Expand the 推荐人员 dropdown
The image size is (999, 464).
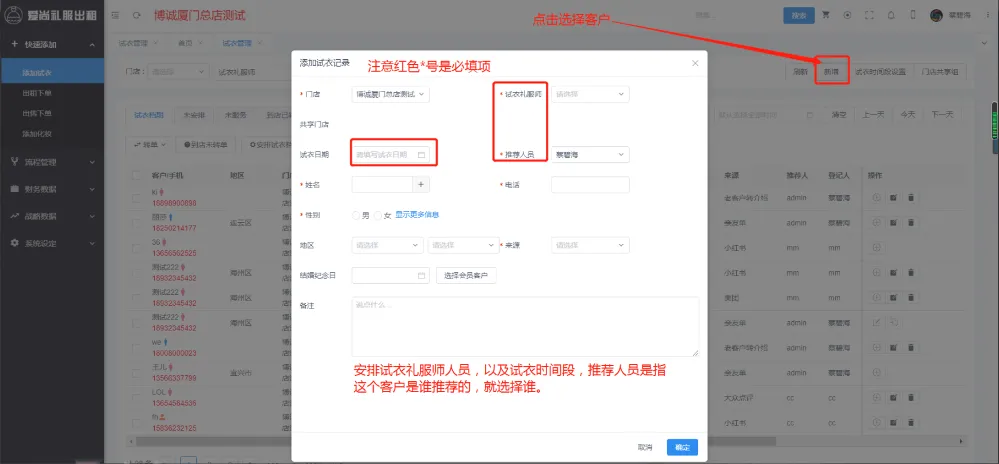[x=590, y=155]
